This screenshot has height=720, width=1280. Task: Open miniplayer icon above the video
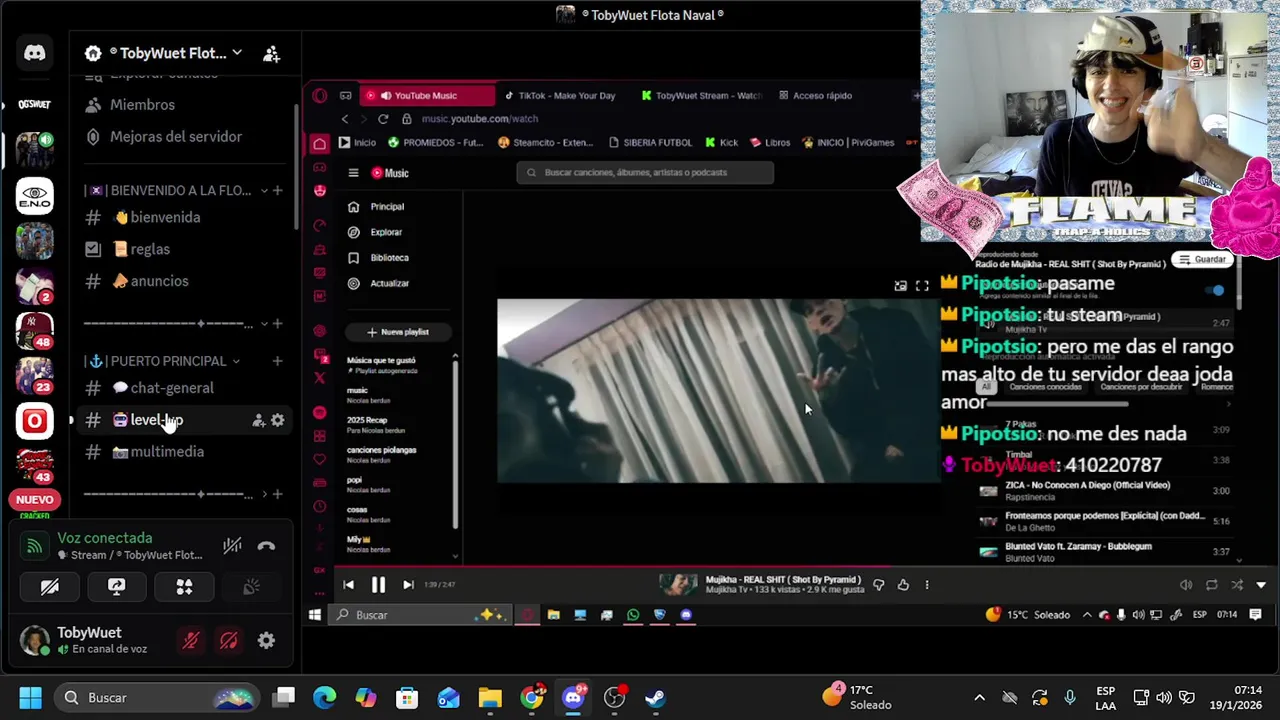pyautogui.click(x=900, y=286)
